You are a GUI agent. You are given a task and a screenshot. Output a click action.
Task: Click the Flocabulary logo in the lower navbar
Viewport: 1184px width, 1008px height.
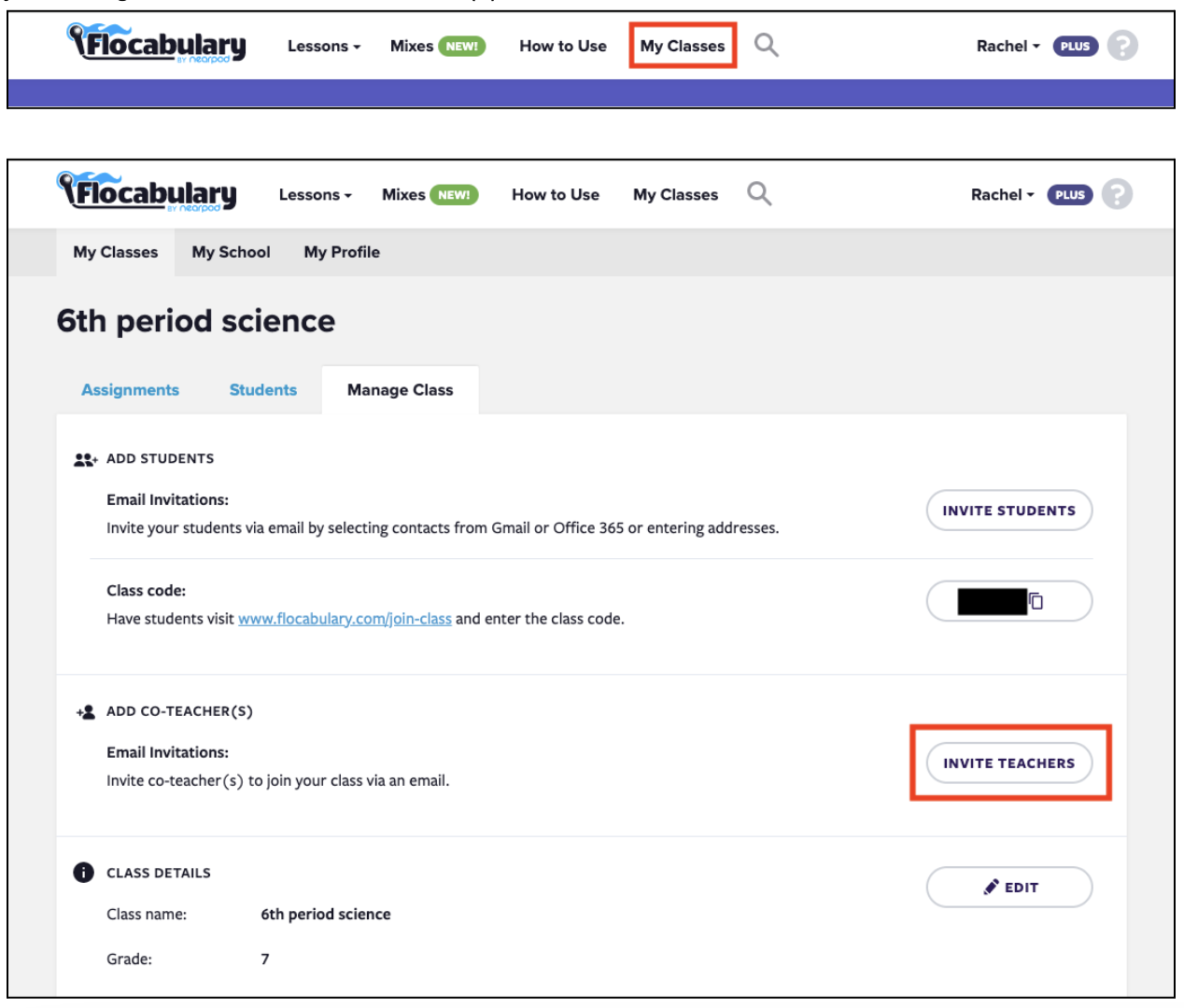click(x=148, y=192)
